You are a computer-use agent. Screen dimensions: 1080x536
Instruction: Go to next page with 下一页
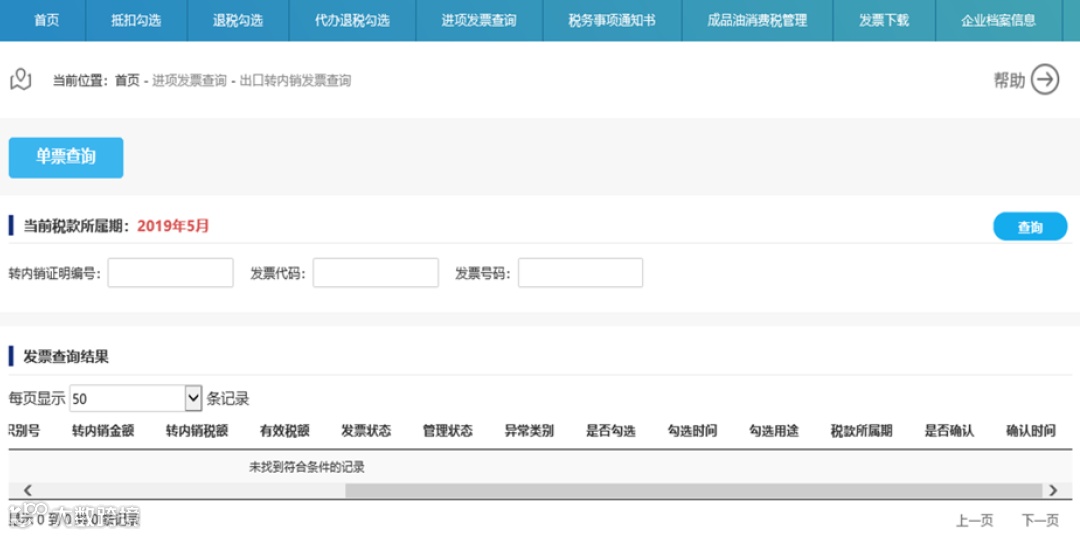1039,520
